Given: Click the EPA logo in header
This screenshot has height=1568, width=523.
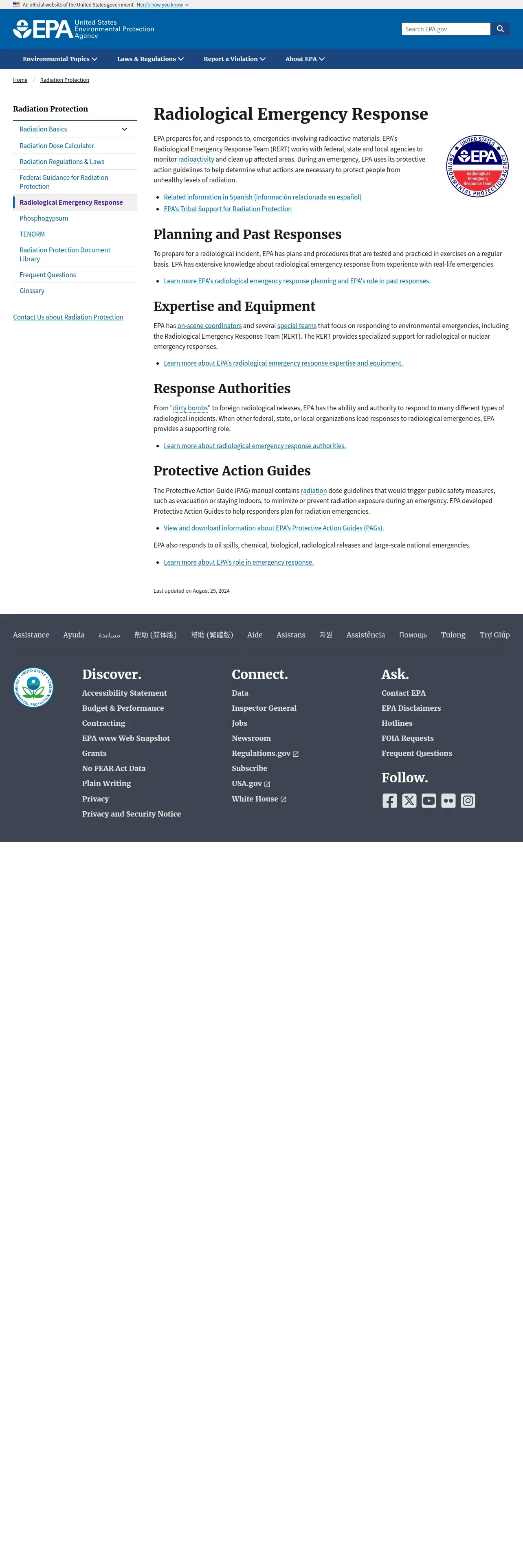Looking at the screenshot, I should (x=84, y=29).
